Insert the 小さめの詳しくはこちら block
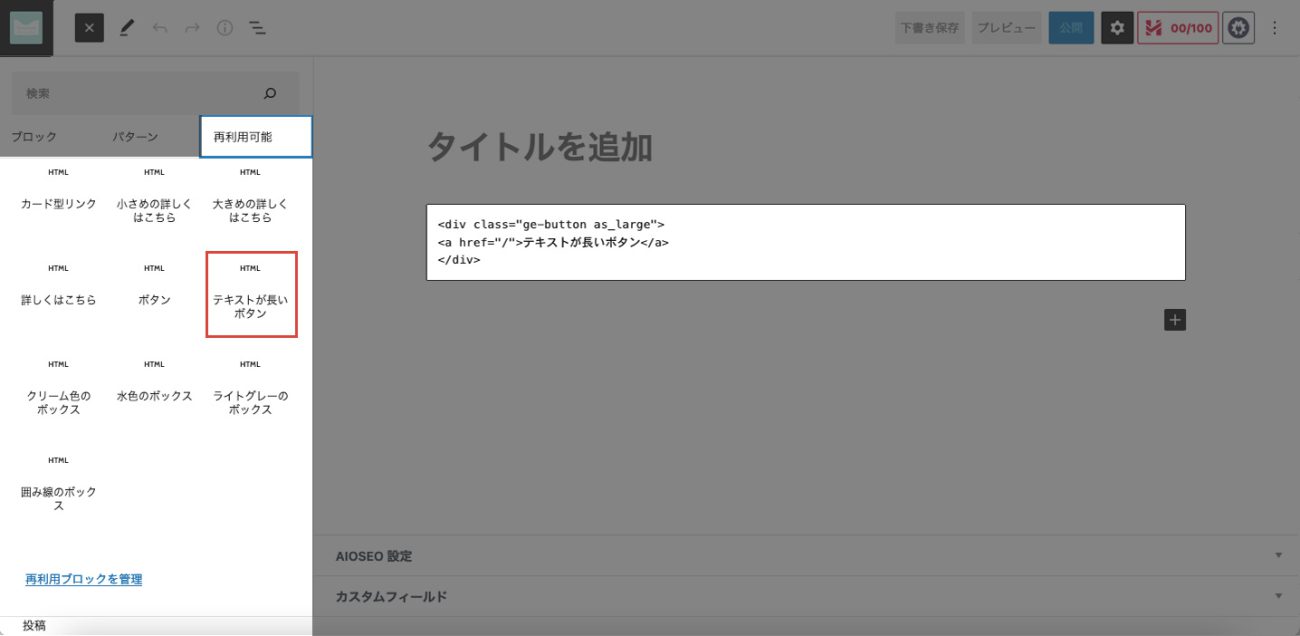1300x636 pixels. [x=155, y=195]
